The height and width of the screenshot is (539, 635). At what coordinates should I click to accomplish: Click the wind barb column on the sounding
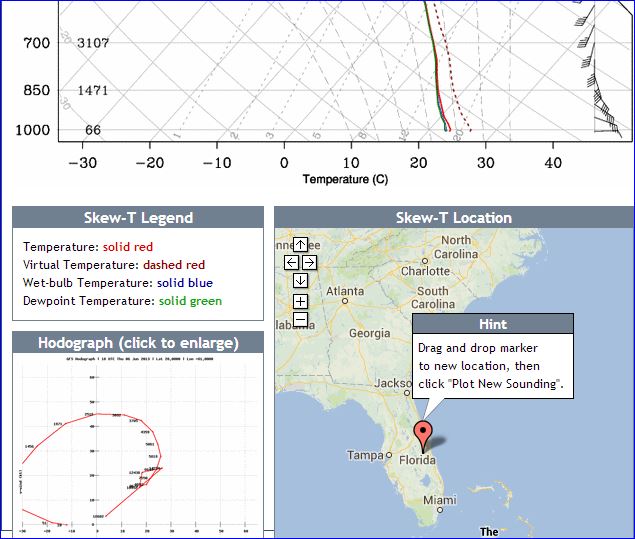(599, 69)
